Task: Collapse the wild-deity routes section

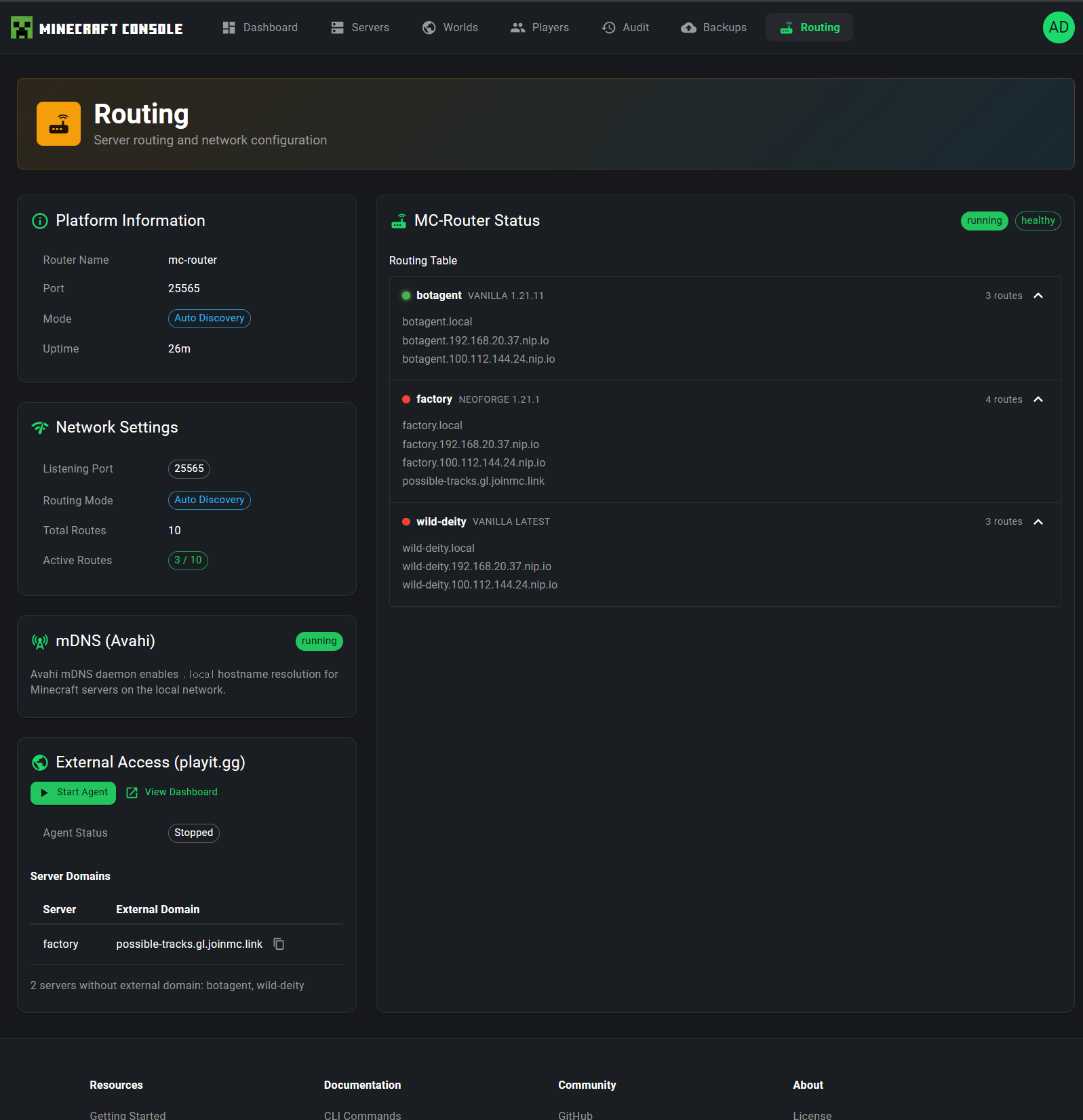Action: tap(1038, 522)
